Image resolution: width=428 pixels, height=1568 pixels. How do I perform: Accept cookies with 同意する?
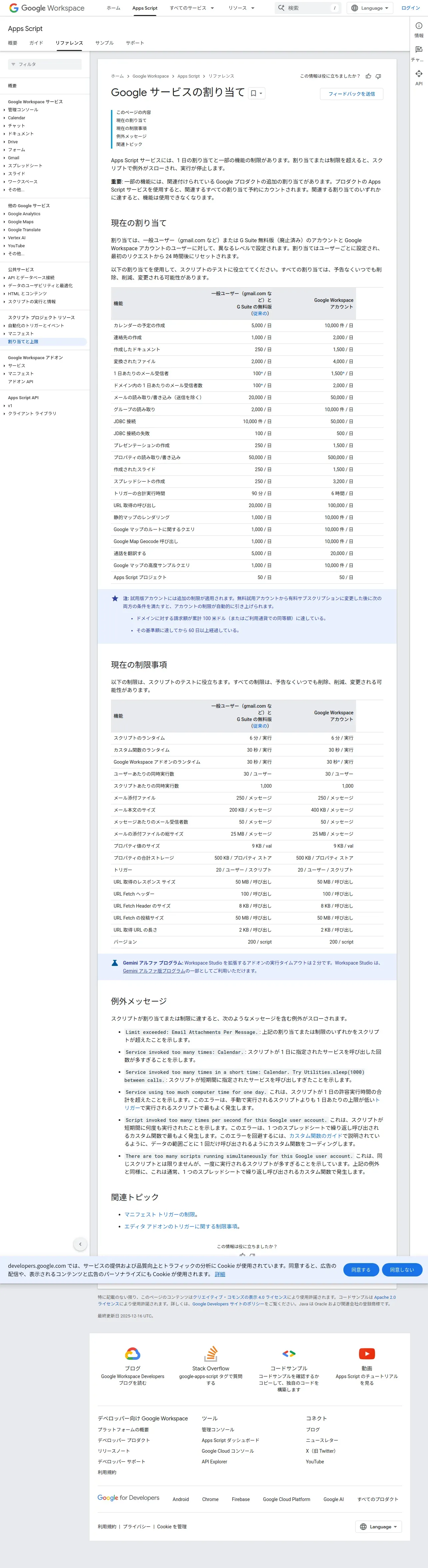point(361,1270)
